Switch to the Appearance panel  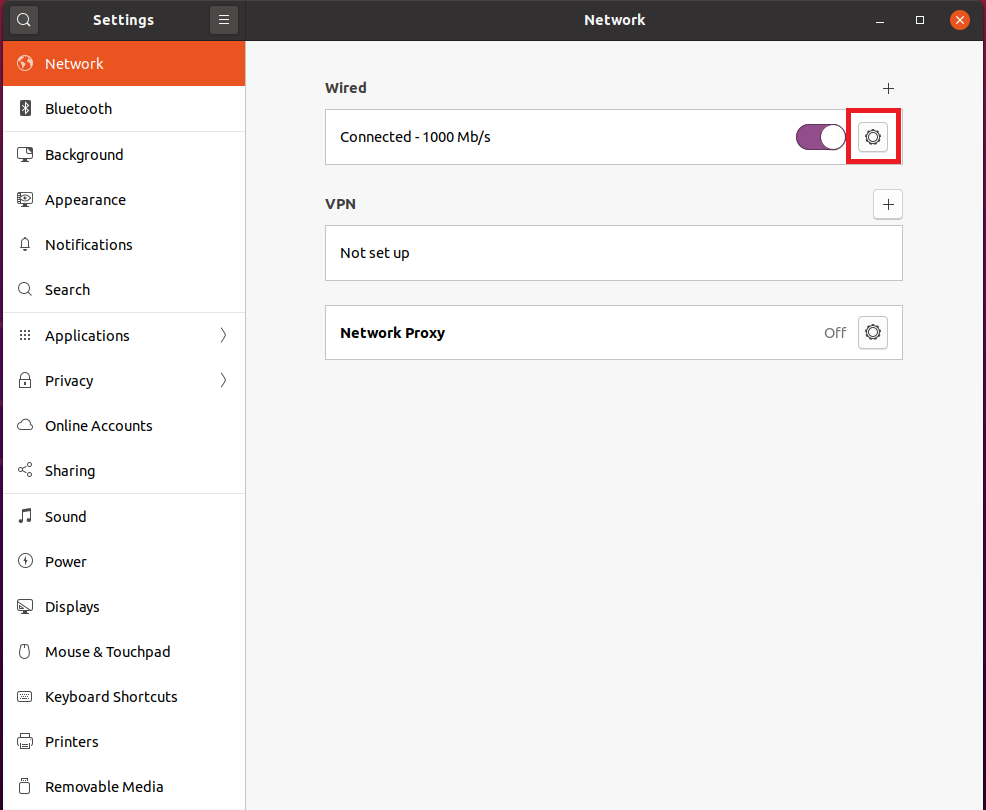85,200
